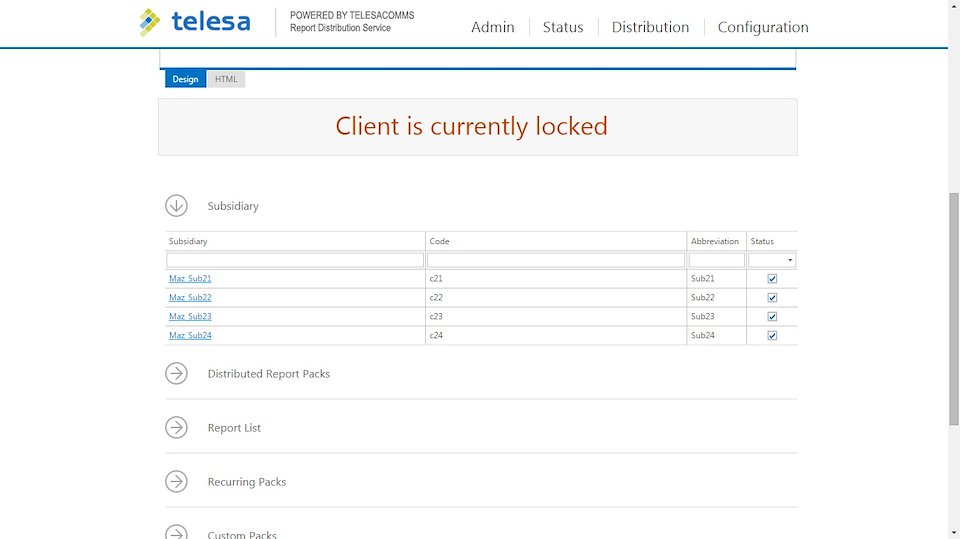Viewport: 960px width, 539px height.
Task: Focus the Subsidiary filter field
Action: tap(295, 260)
